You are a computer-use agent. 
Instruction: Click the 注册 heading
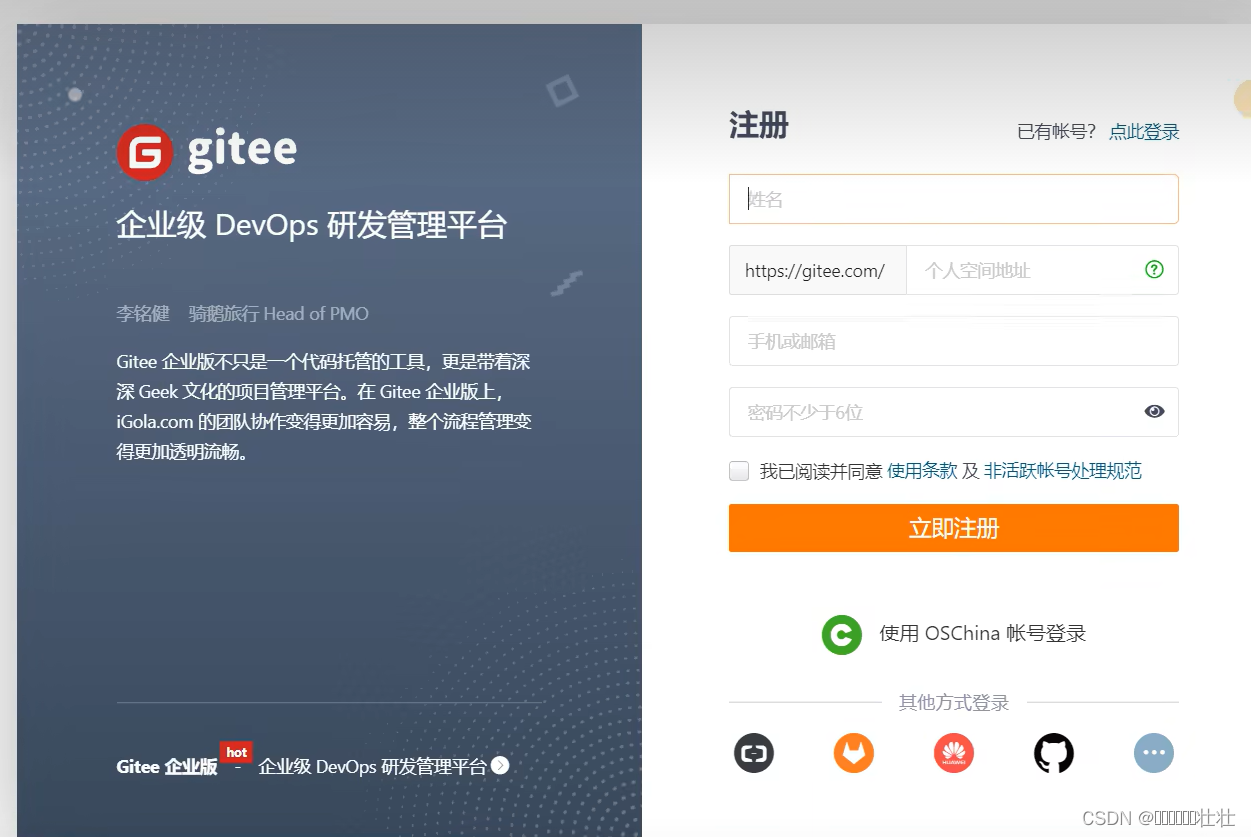759,126
